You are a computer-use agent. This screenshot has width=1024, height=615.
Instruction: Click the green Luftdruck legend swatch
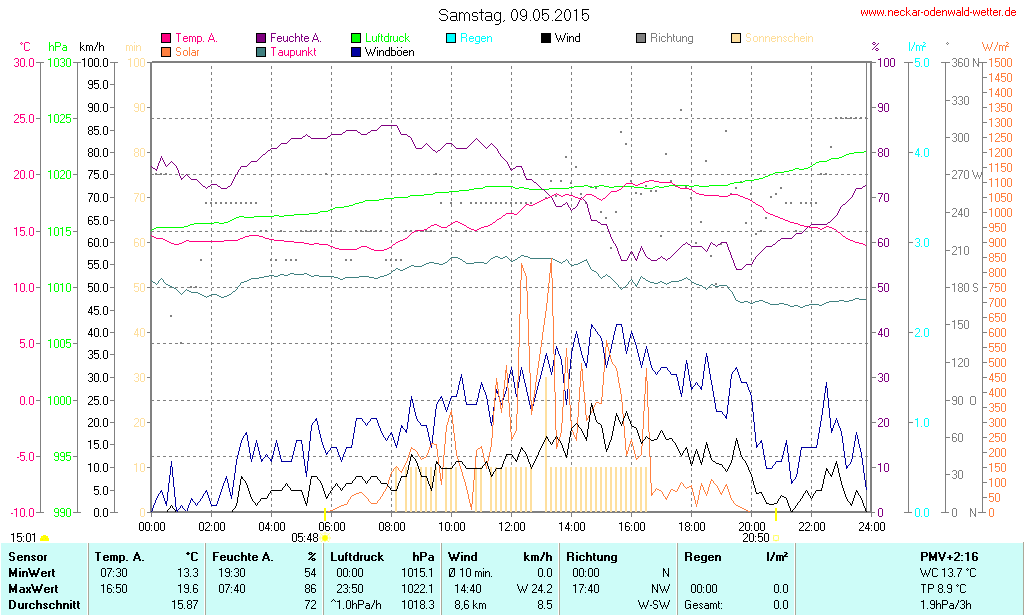coord(356,38)
